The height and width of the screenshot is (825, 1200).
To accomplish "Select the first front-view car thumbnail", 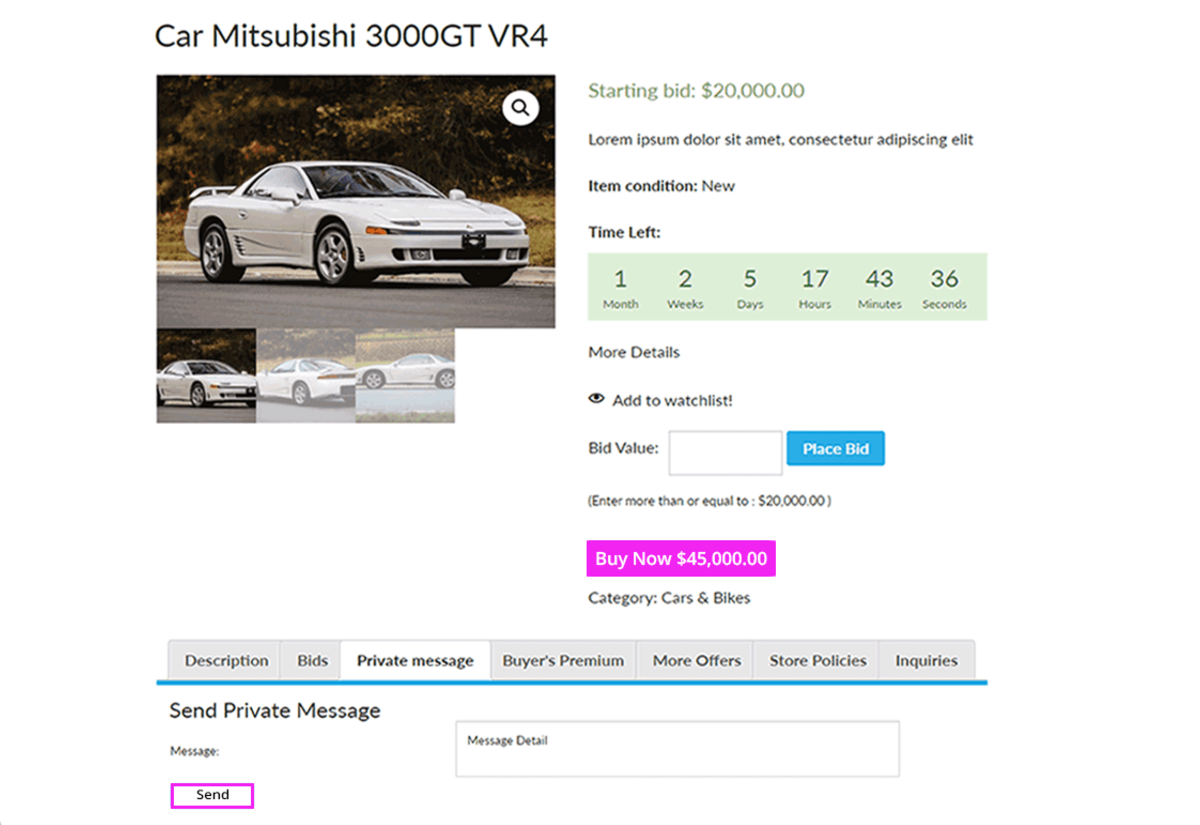I will 206,376.
